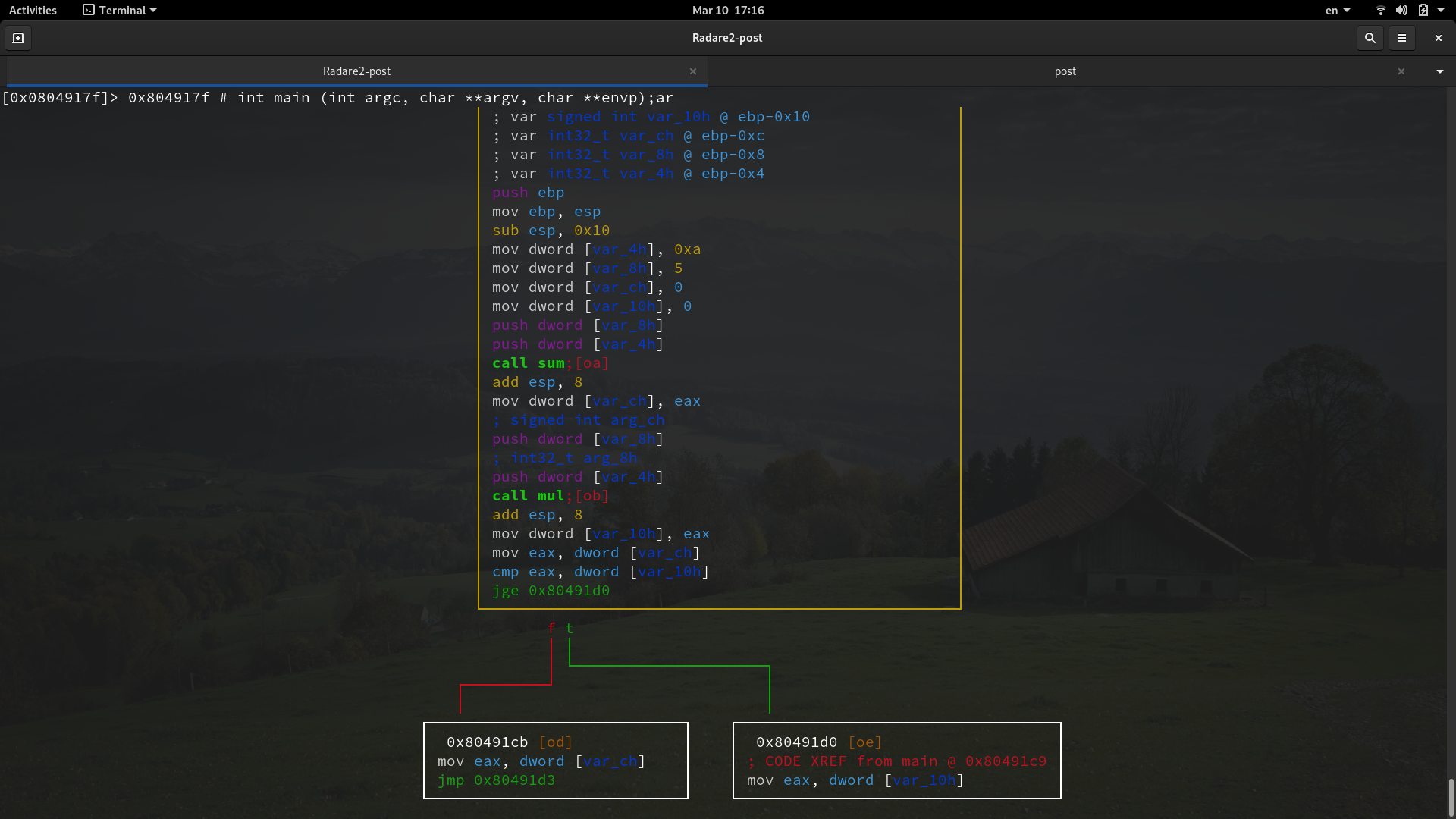Open a new terminal window via top-left icon
This screenshot has width=1456, height=819.
tap(17, 37)
